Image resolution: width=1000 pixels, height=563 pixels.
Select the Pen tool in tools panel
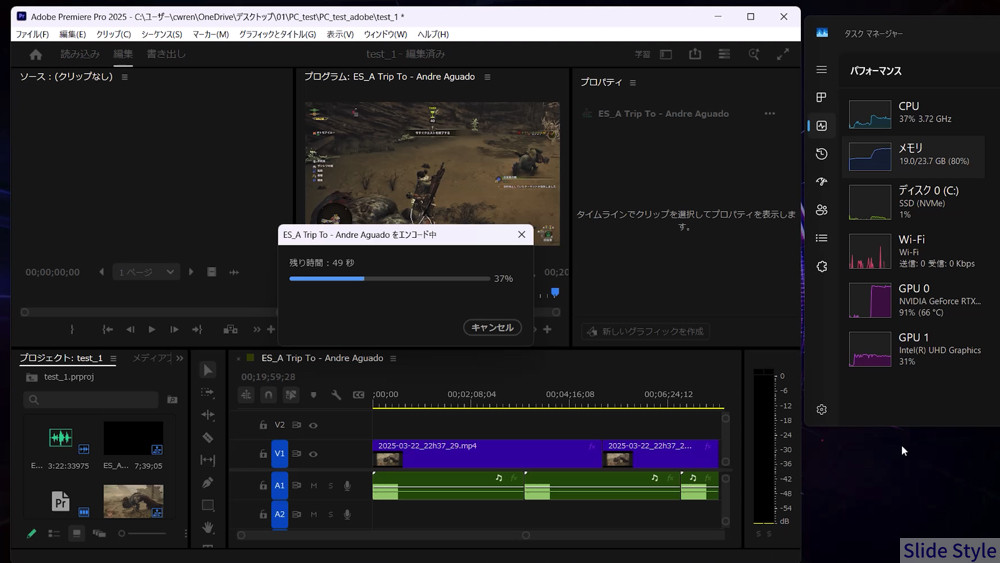tap(208, 482)
